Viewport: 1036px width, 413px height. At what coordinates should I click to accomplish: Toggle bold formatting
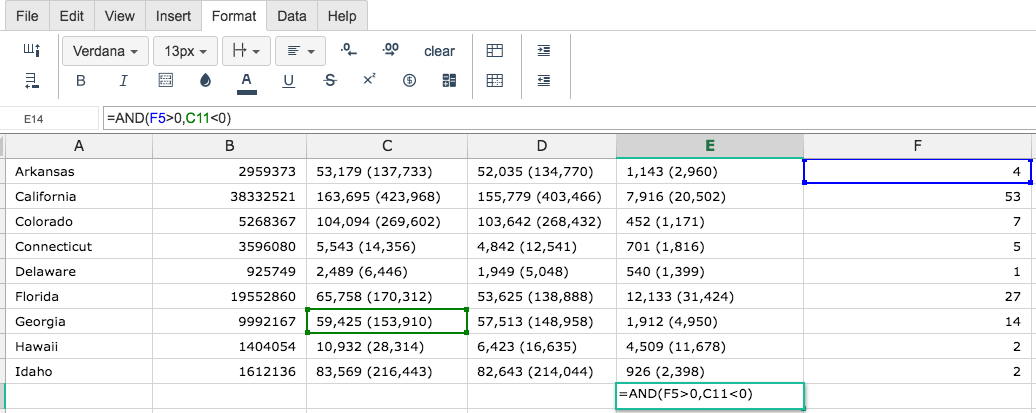[x=81, y=81]
